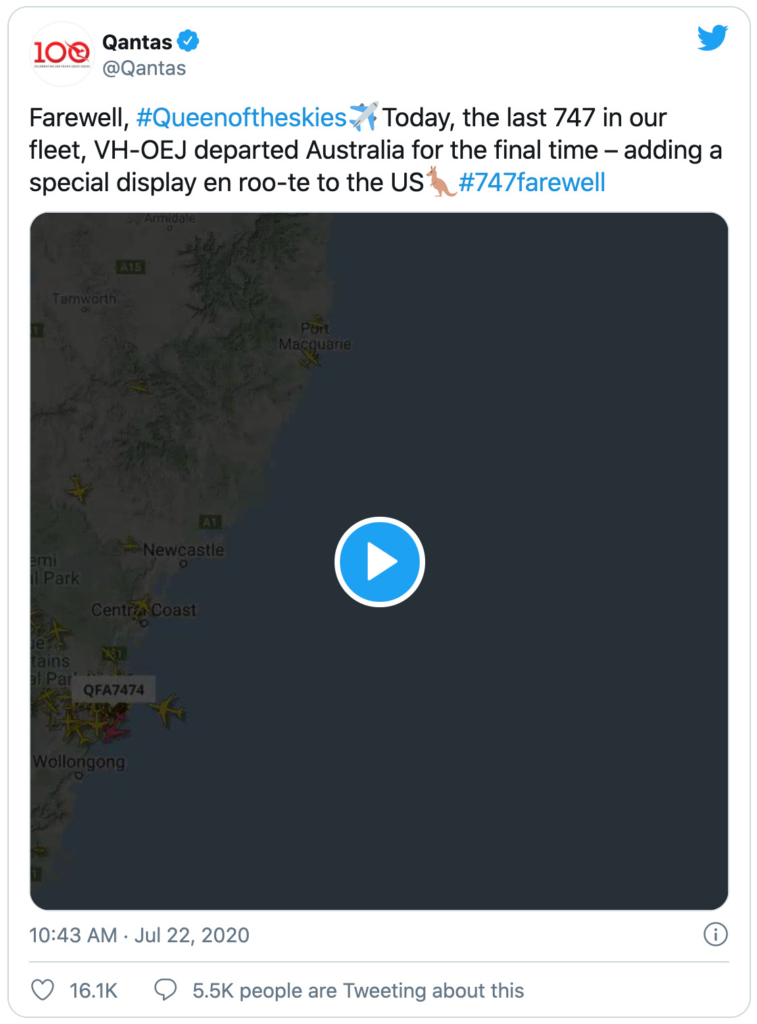Click the Tamworth map label
Screen dimensions: 757x1024
click(85, 298)
